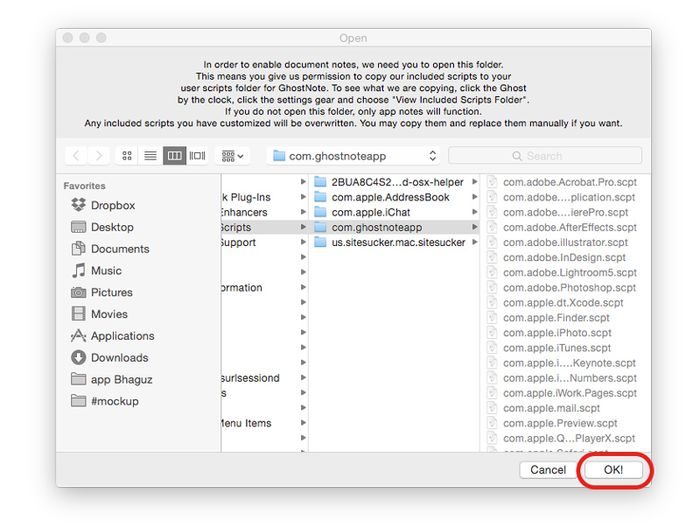Open app Bhaguz folder in sidebar
Viewport: 700px width, 528px height.
click(112, 379)
